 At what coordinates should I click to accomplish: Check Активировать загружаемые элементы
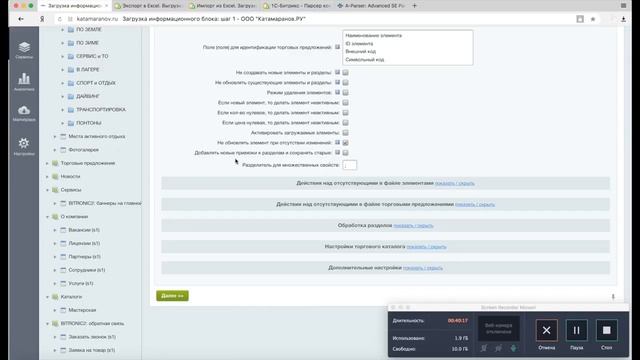(x=345, y=133)
